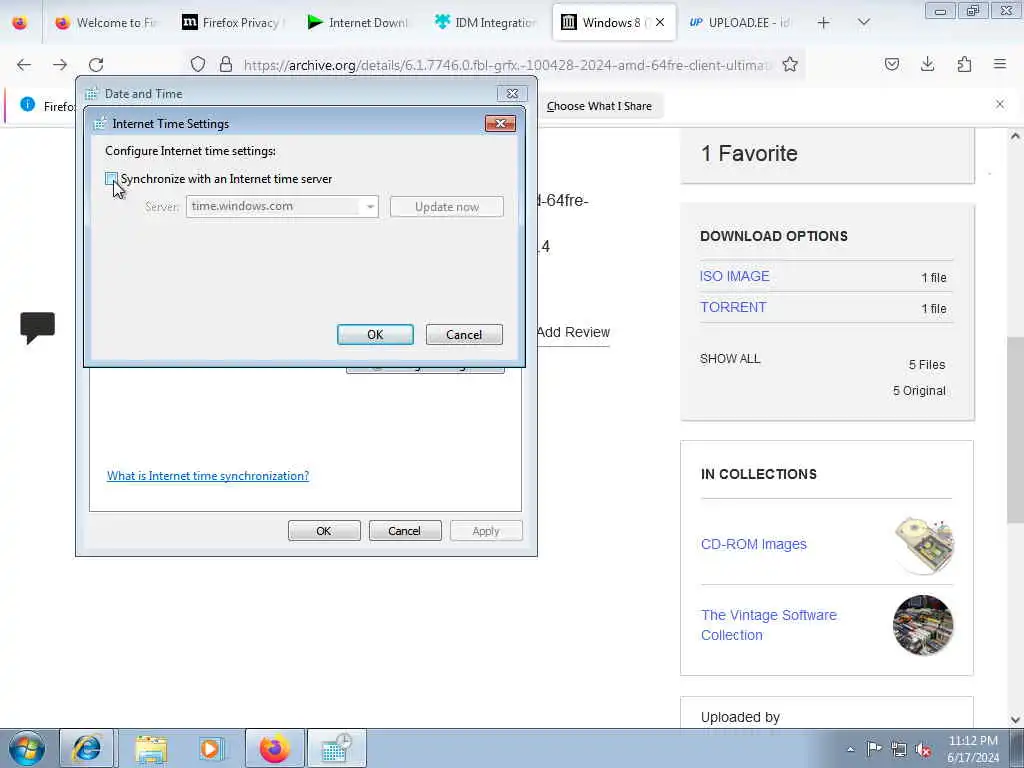This screenshot has height=768, width=1024.
Task: Click the page vertical scrollbar thumb
Action: point(1015,430)
